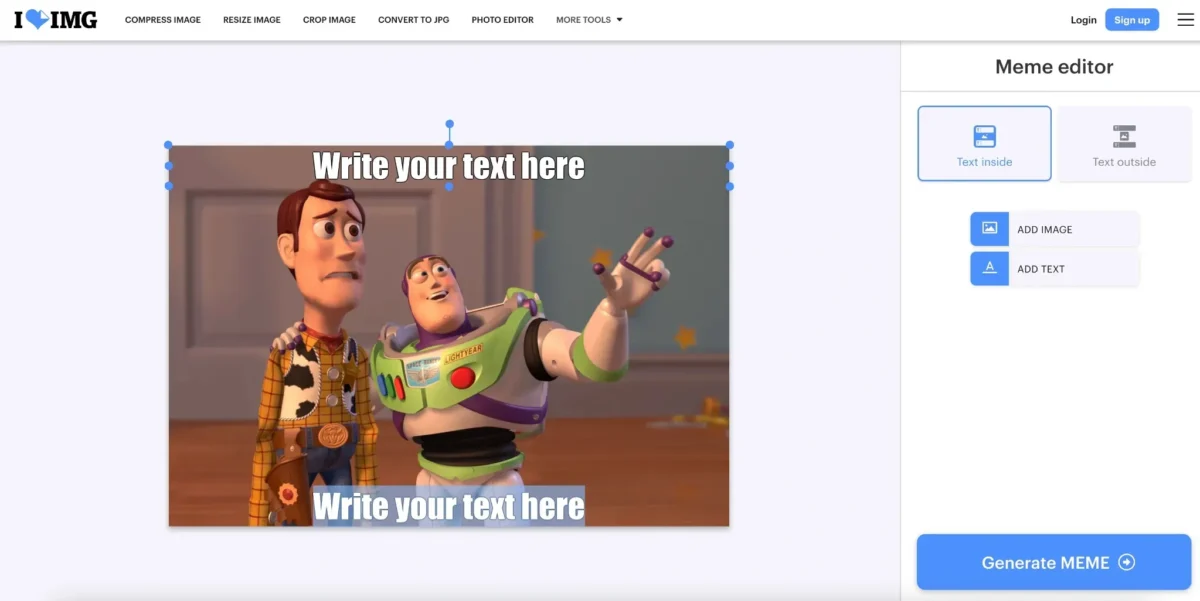Click the bottom-left handle of top text box
Viewport: 1200px width, 601px height.
(168, 186)
